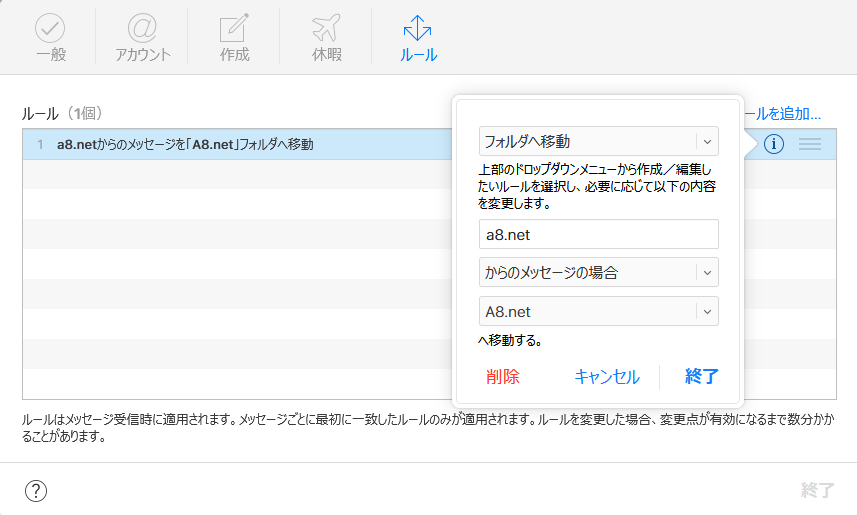Image resolution: width=857 pixels, height=515 pixels.
Task: Open the からのメッセージの場合 condition dropdown
Action: 598,272
